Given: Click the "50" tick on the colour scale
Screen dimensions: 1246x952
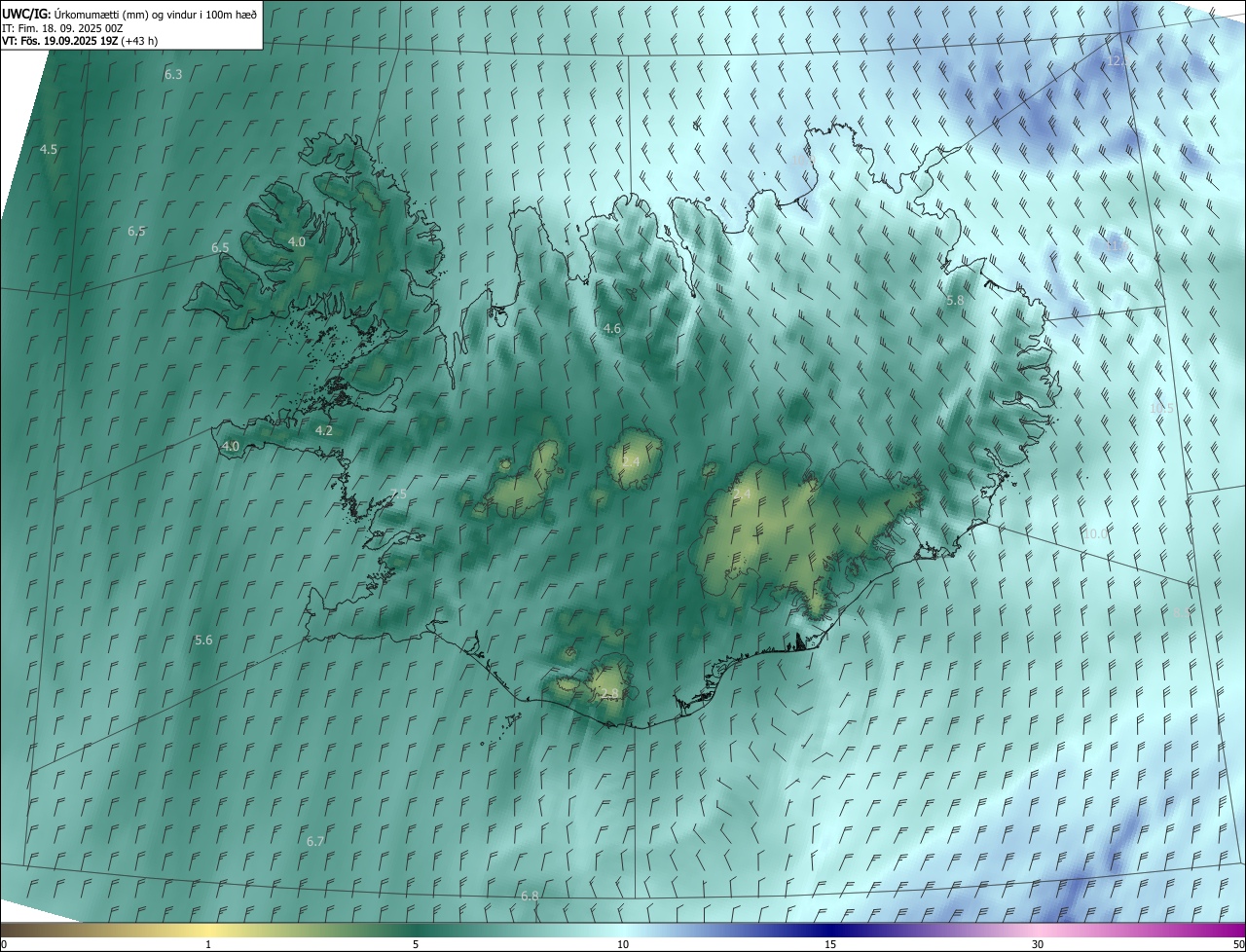Looking at the screenshot, I should (x=1238, y=945).
